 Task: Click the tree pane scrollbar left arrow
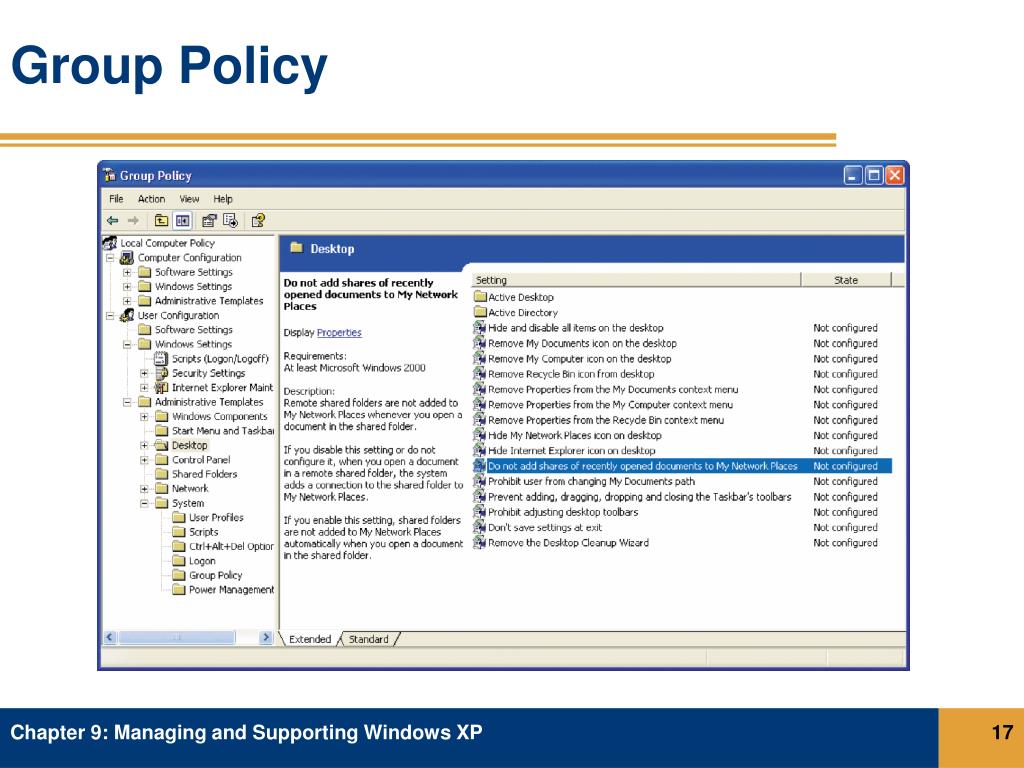pyautogui.click(x=110, y=637)
